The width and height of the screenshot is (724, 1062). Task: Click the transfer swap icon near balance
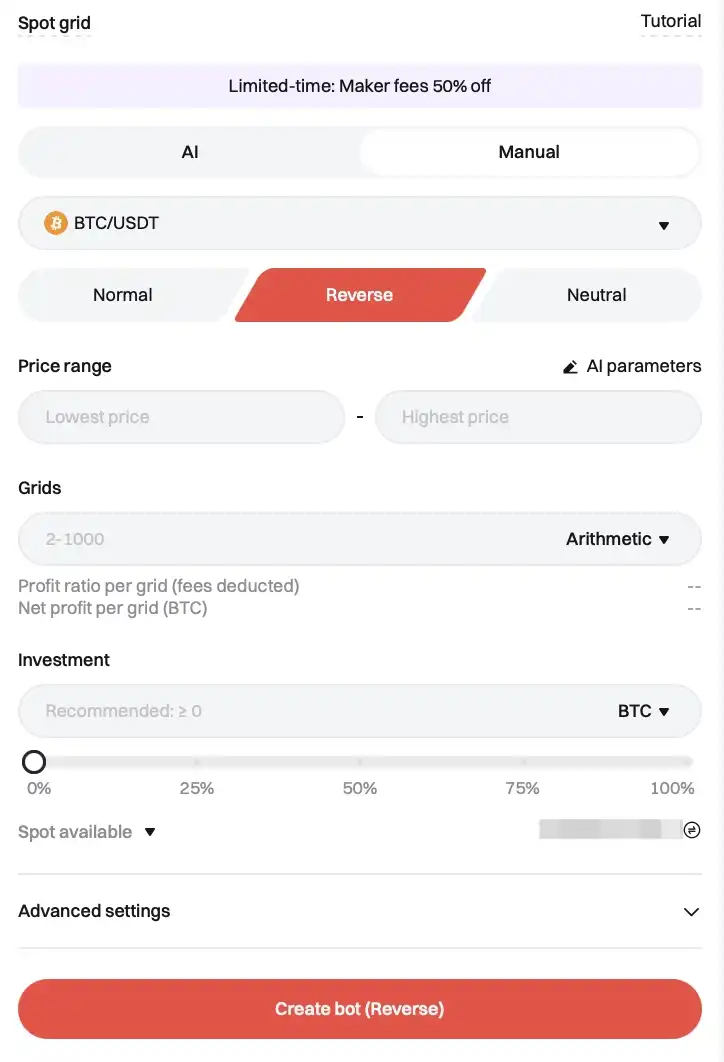click(691, 830)
